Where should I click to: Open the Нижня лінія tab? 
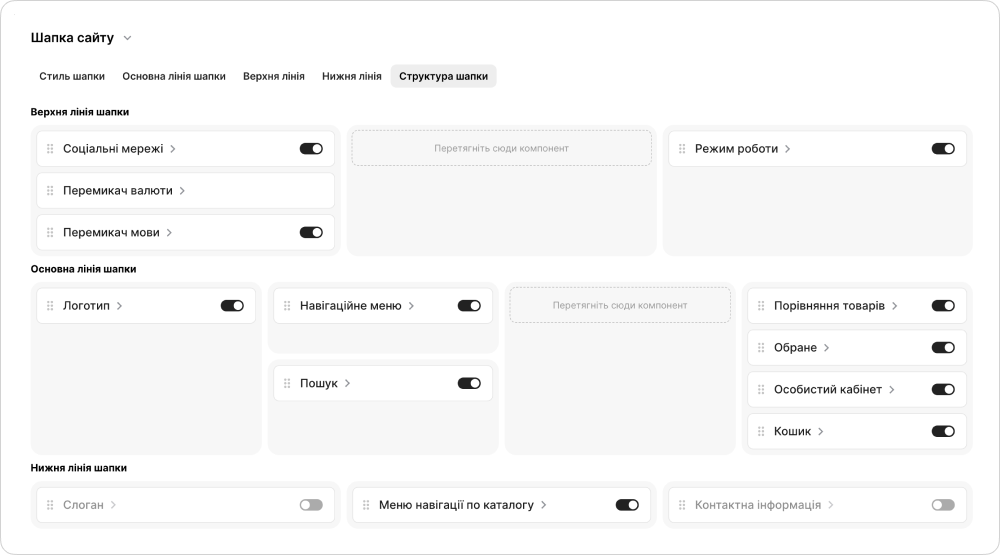pyautogui.click(x=351, y=76)
